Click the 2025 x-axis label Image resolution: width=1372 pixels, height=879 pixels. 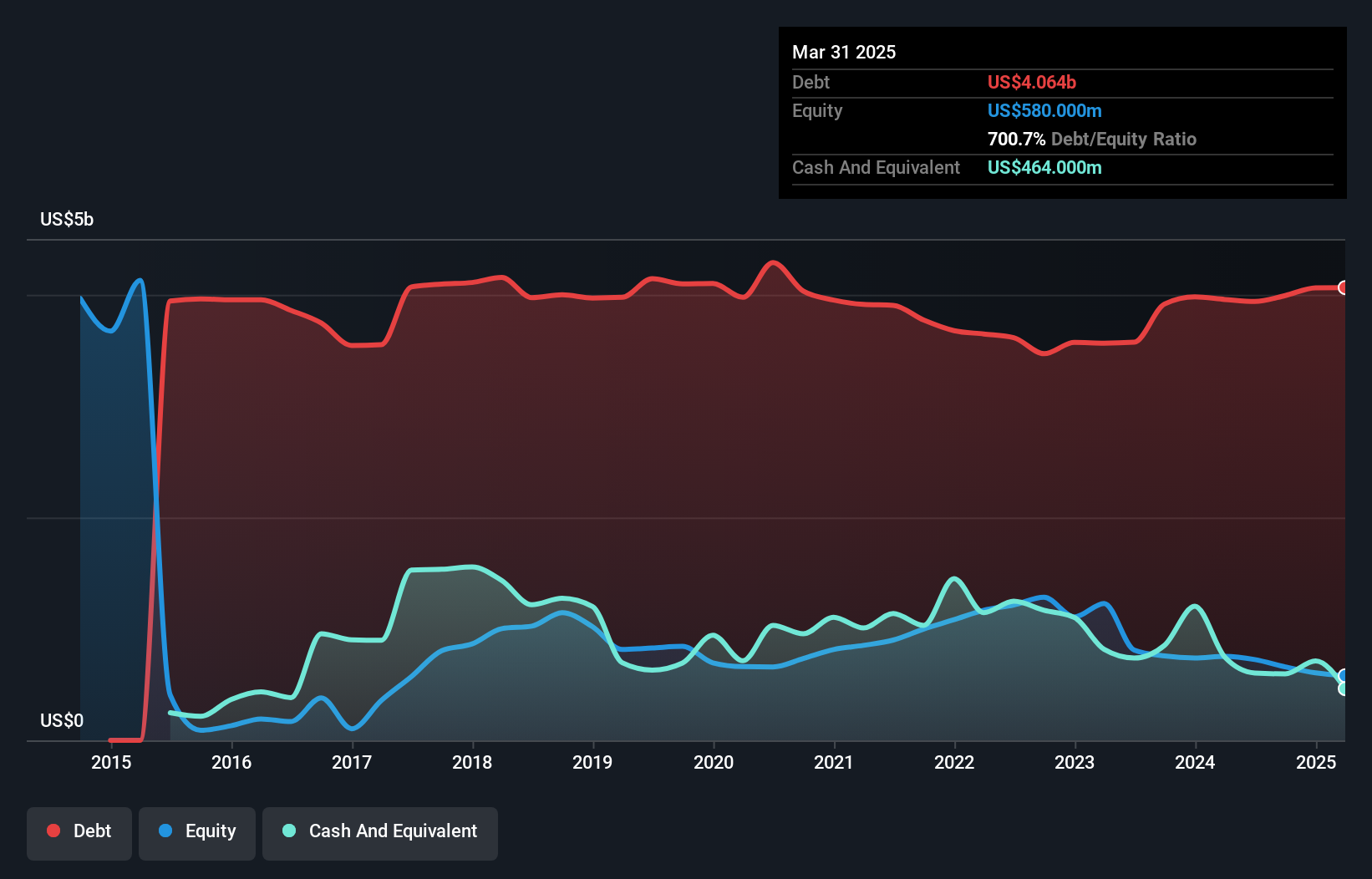(x=1316, y=762)
